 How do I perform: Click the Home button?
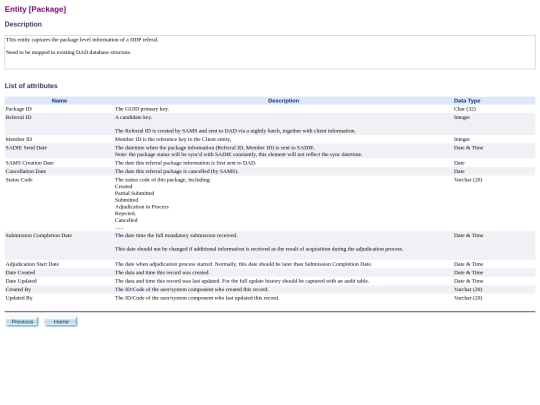(61, 322)
